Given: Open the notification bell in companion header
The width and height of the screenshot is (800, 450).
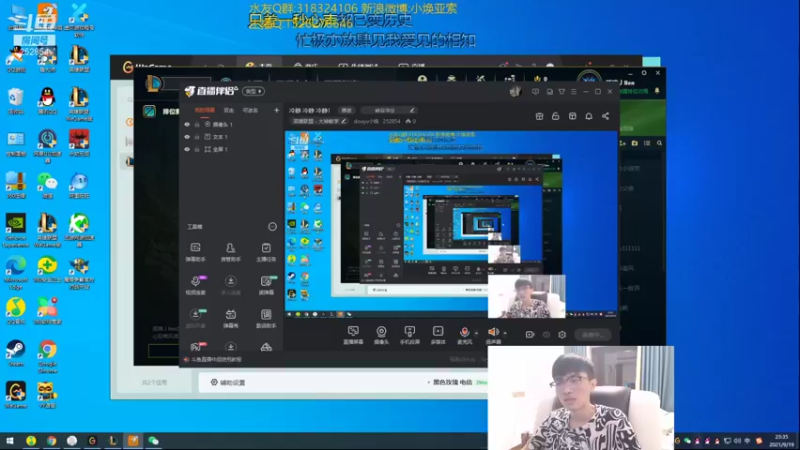Looking at the screenshot, I should coord(589,116).
